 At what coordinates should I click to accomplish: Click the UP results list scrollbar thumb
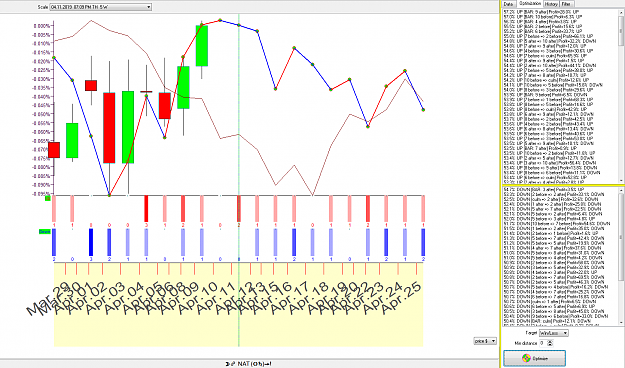point(621,30)
